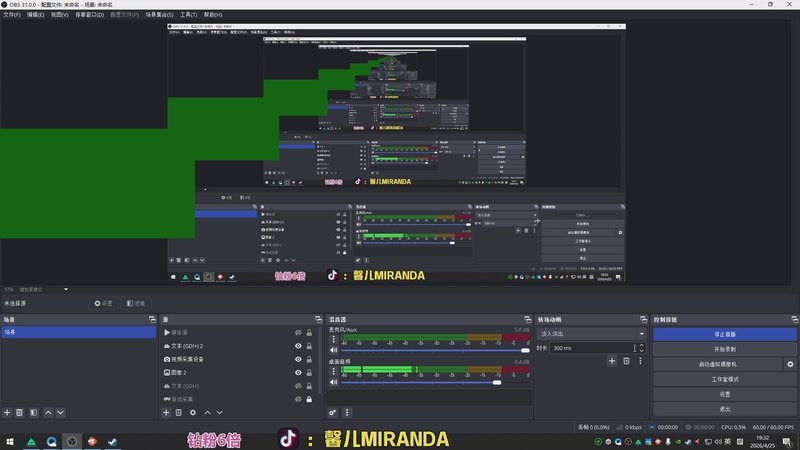
Task: Open advanced audio properties gears icon
Action: point(333,412)
